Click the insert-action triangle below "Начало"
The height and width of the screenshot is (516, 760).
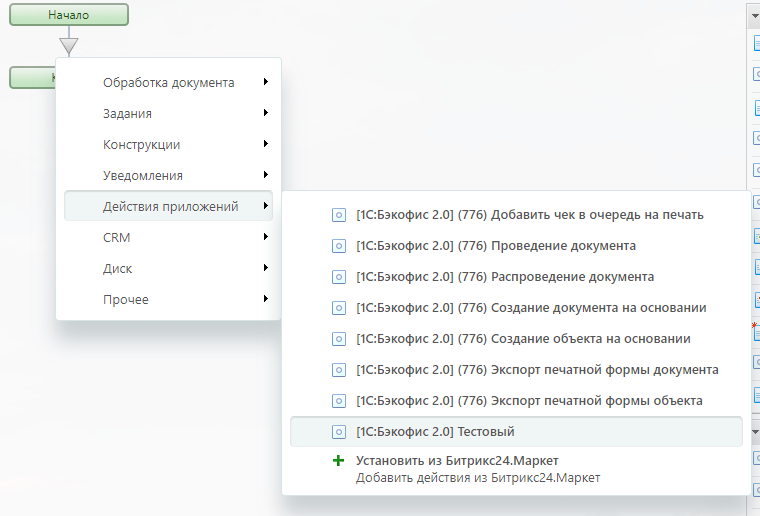(x=69, y=46)
